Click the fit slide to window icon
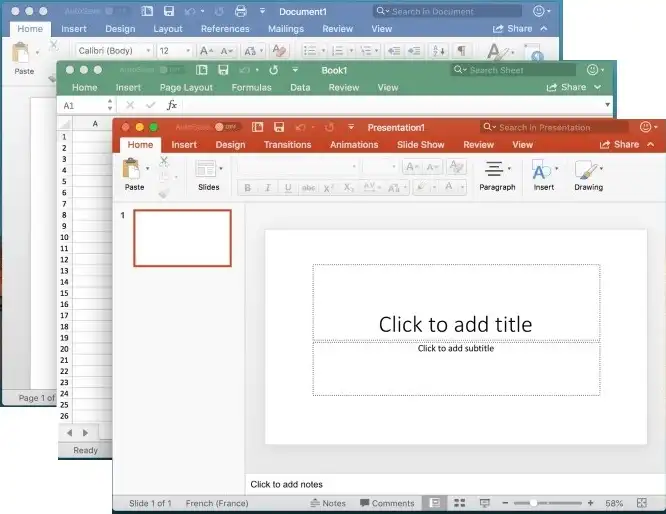 tap(642, 503)
